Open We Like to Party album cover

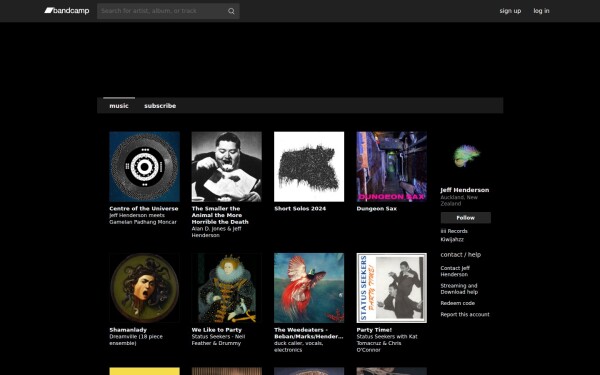(x=227, y=288)
